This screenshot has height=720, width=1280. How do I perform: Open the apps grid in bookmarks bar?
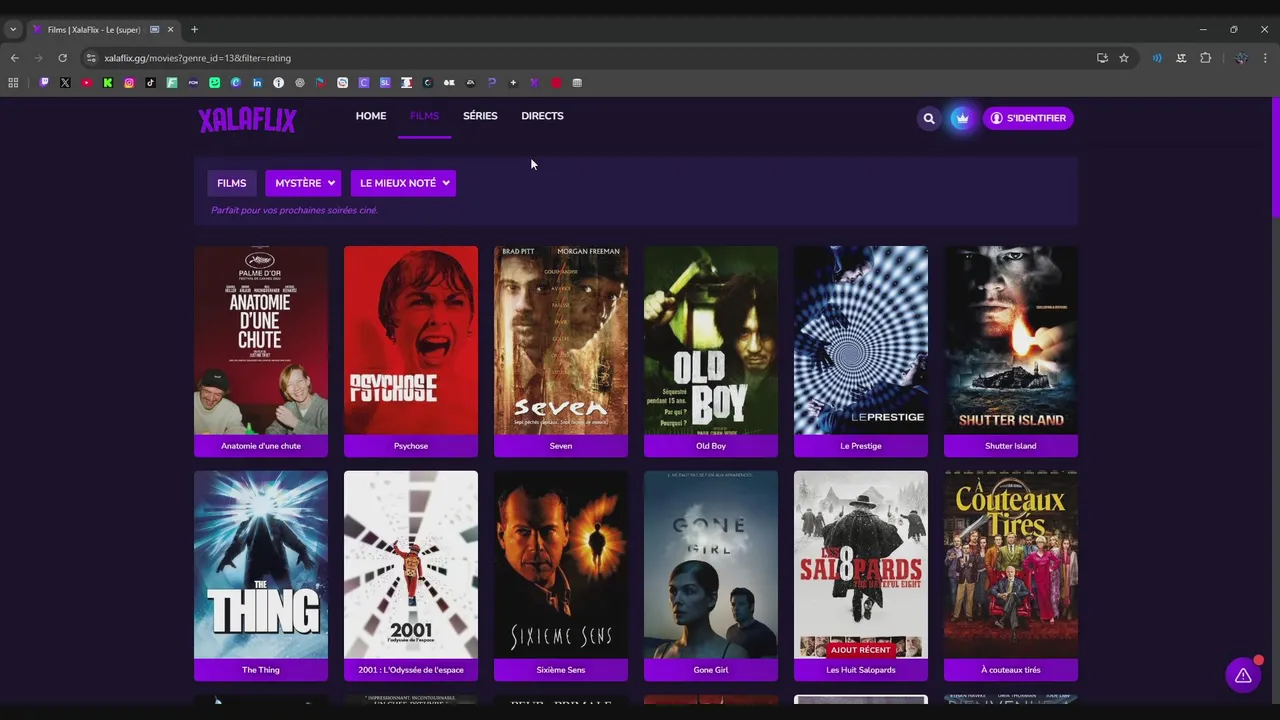pos(13,83)
